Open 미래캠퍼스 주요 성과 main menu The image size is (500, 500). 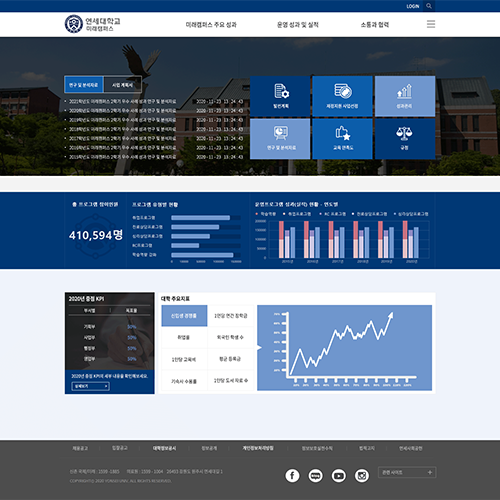point(211,25)
